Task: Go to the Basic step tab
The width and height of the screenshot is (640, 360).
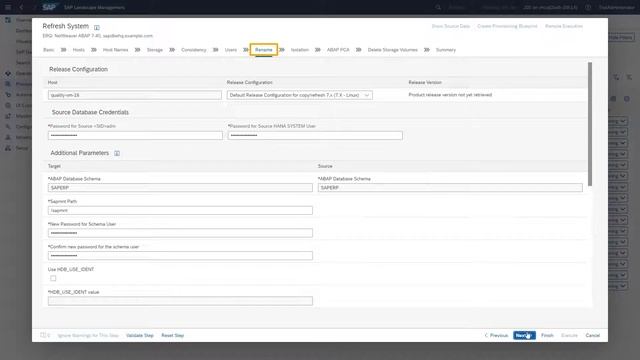Action: pyautogui.click(x=49, y=50)
